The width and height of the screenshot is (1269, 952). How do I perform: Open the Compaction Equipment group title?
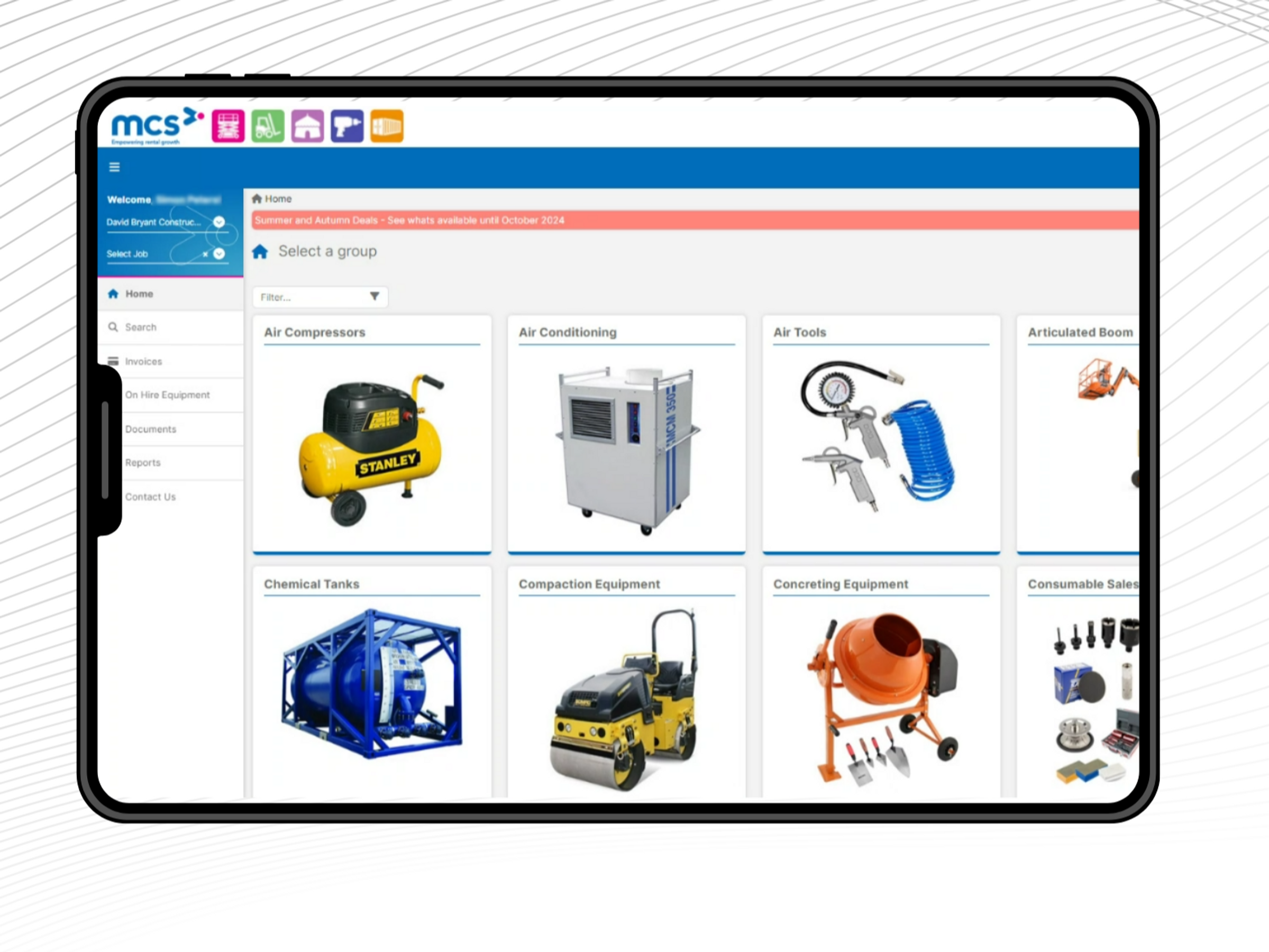point(589,584)
